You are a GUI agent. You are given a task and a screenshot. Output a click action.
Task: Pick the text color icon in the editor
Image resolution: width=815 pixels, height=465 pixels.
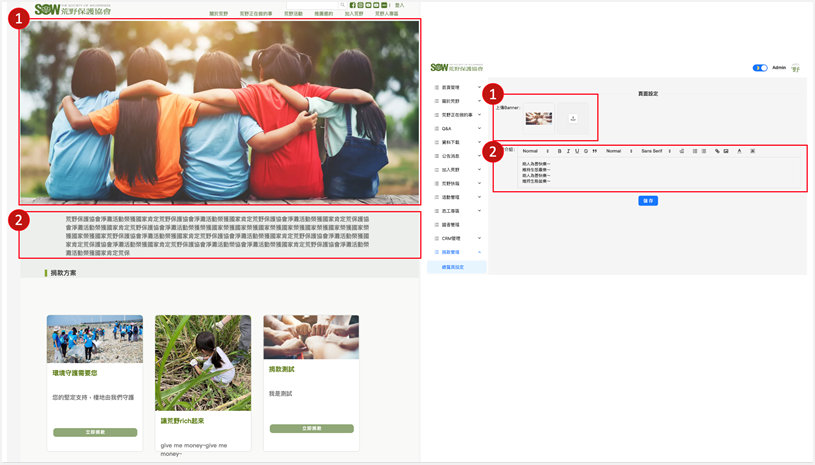(x=740, y=151)
